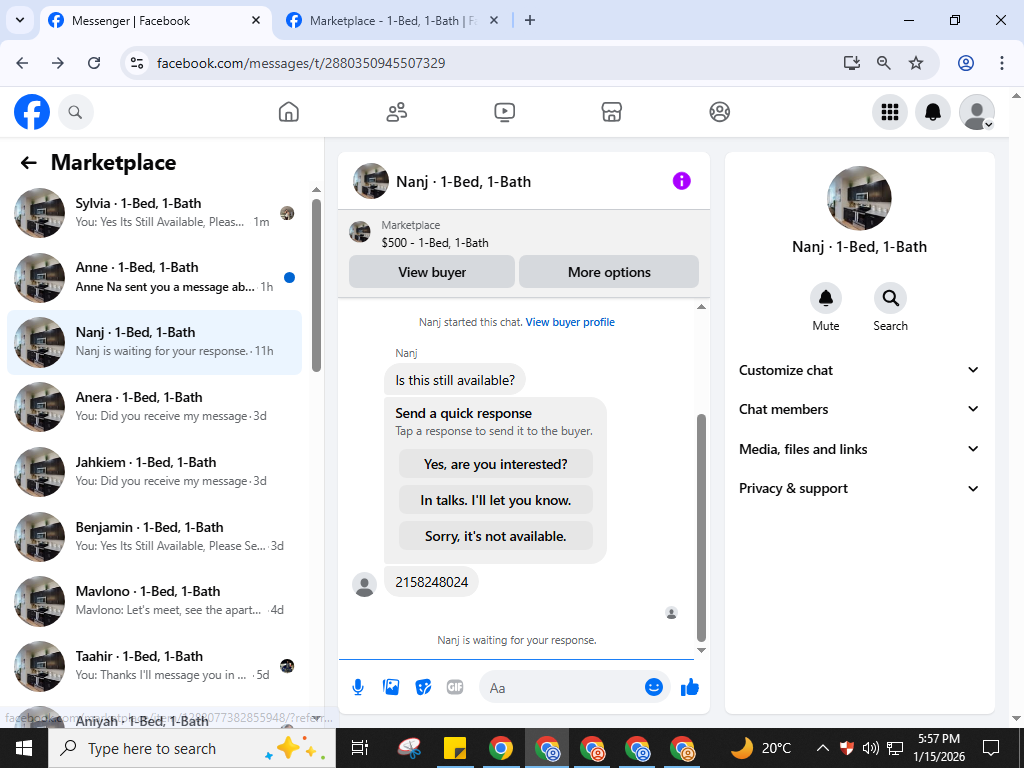Open the nine-dot Menu grid icon
The height and width of the screenshot is (768, 1024).
889,112
